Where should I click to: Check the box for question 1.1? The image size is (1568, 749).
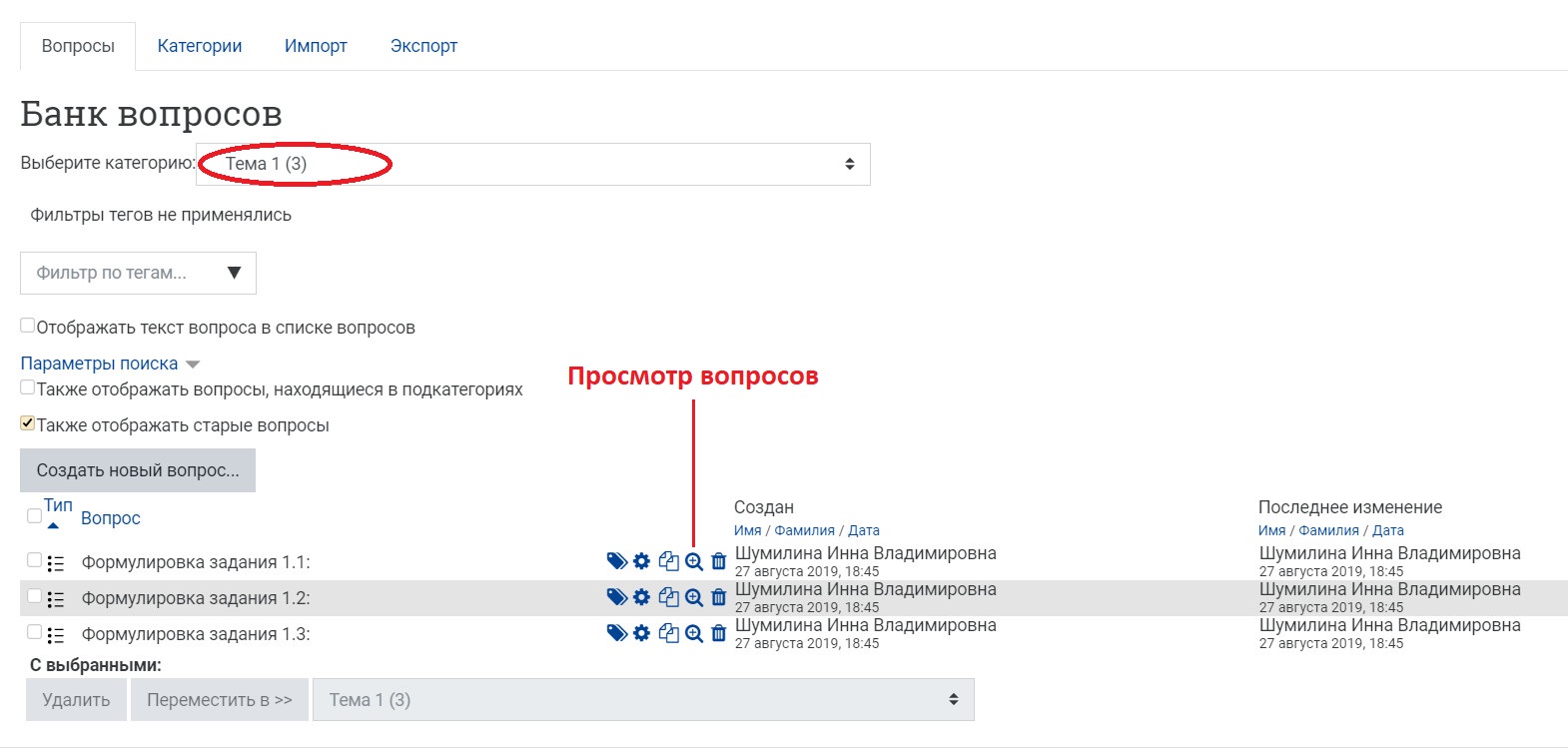34,560
